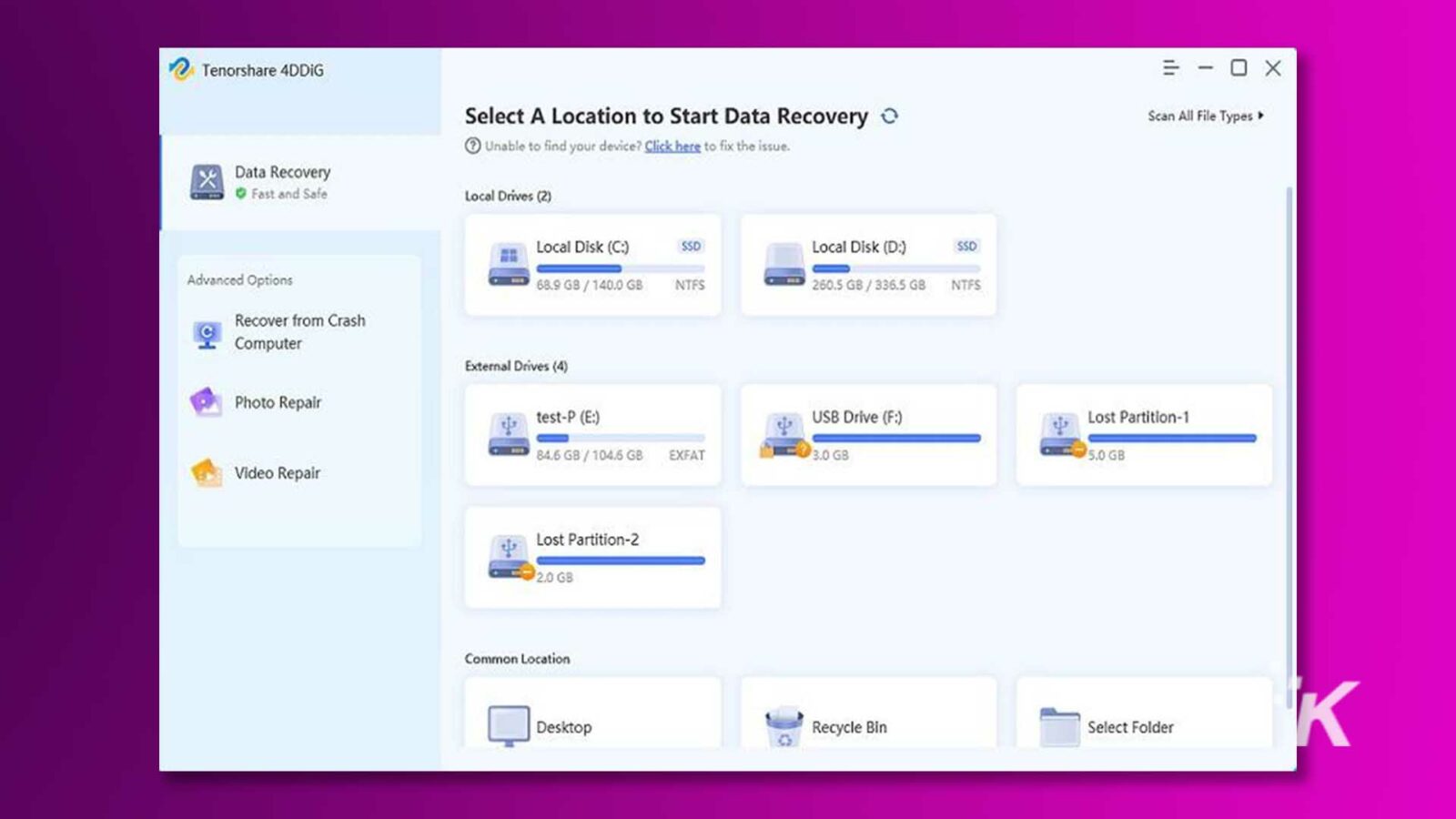Click the help question mark icon
The image size is (1456, 819).
(472, 146)
